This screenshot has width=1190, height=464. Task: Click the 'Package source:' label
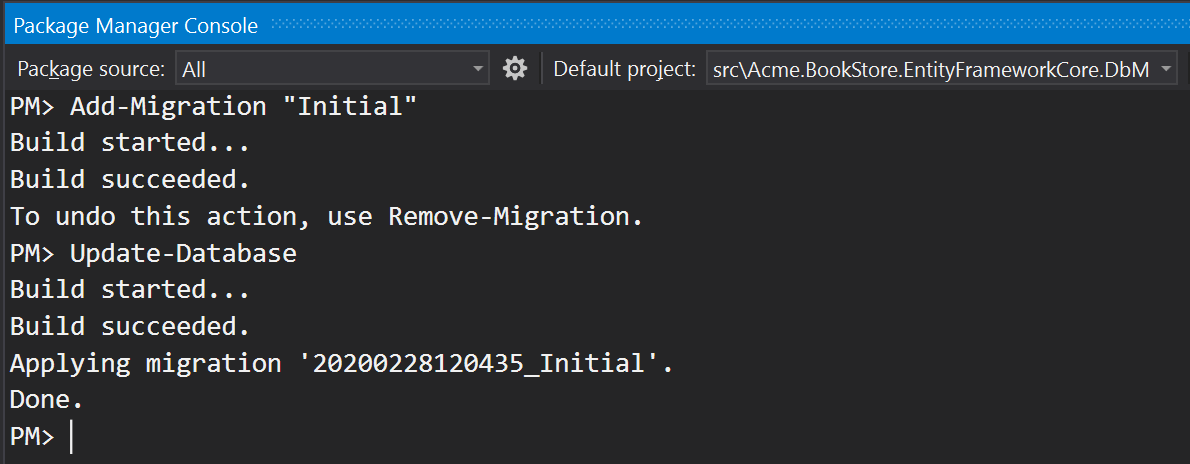coord(91,69)
